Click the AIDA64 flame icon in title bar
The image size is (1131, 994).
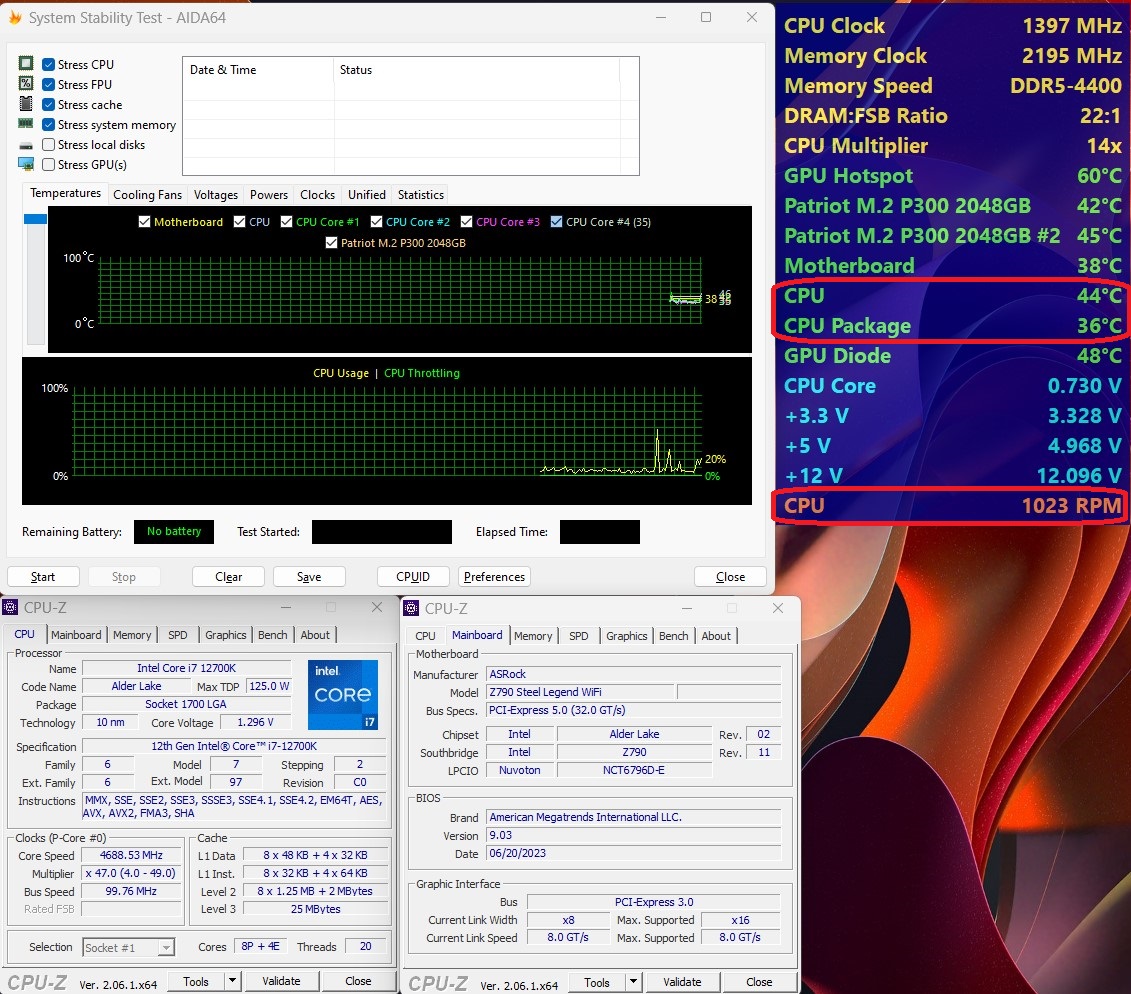(17, 18)
